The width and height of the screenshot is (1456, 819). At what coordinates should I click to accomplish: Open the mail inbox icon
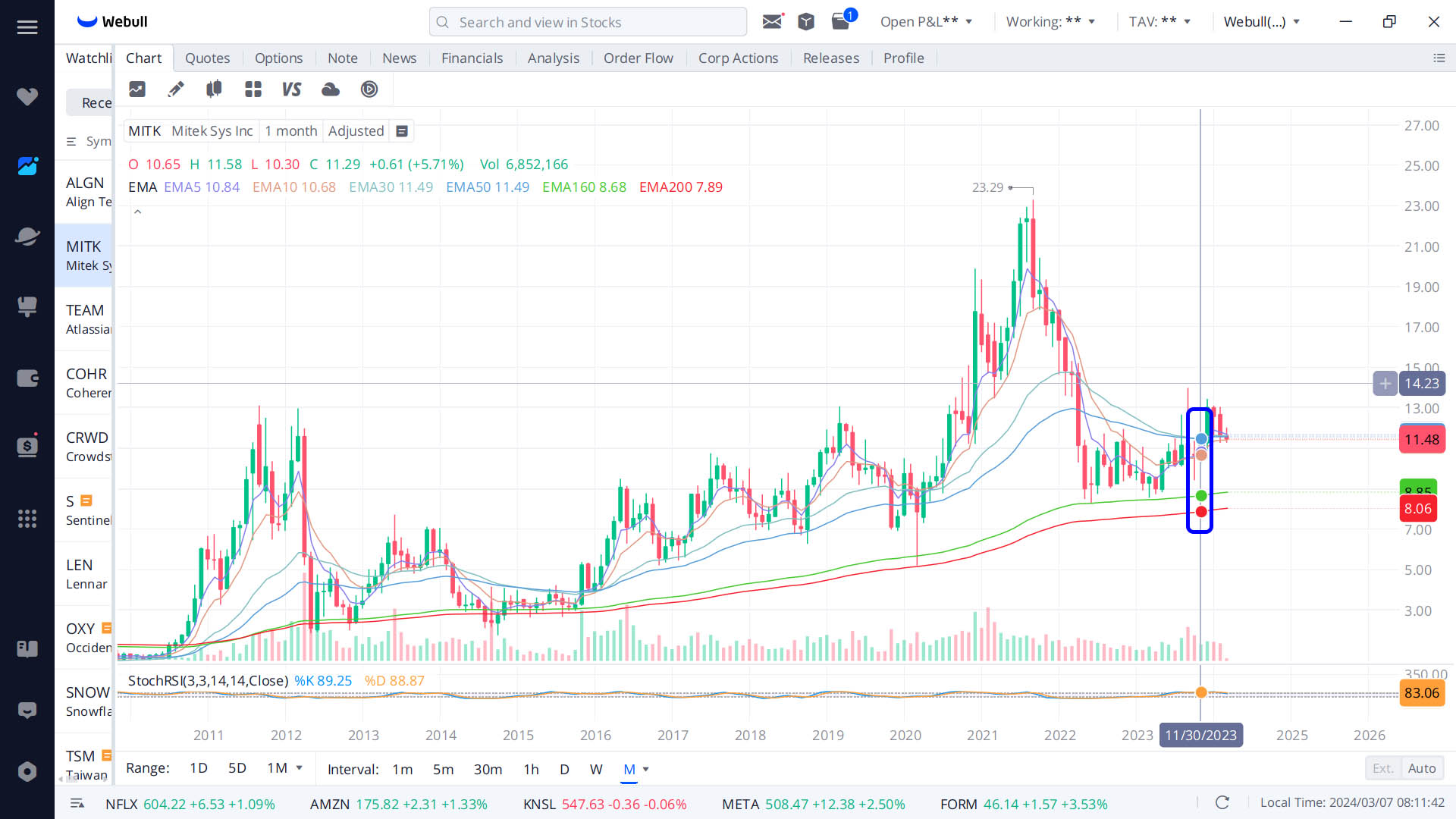[772, 22]
